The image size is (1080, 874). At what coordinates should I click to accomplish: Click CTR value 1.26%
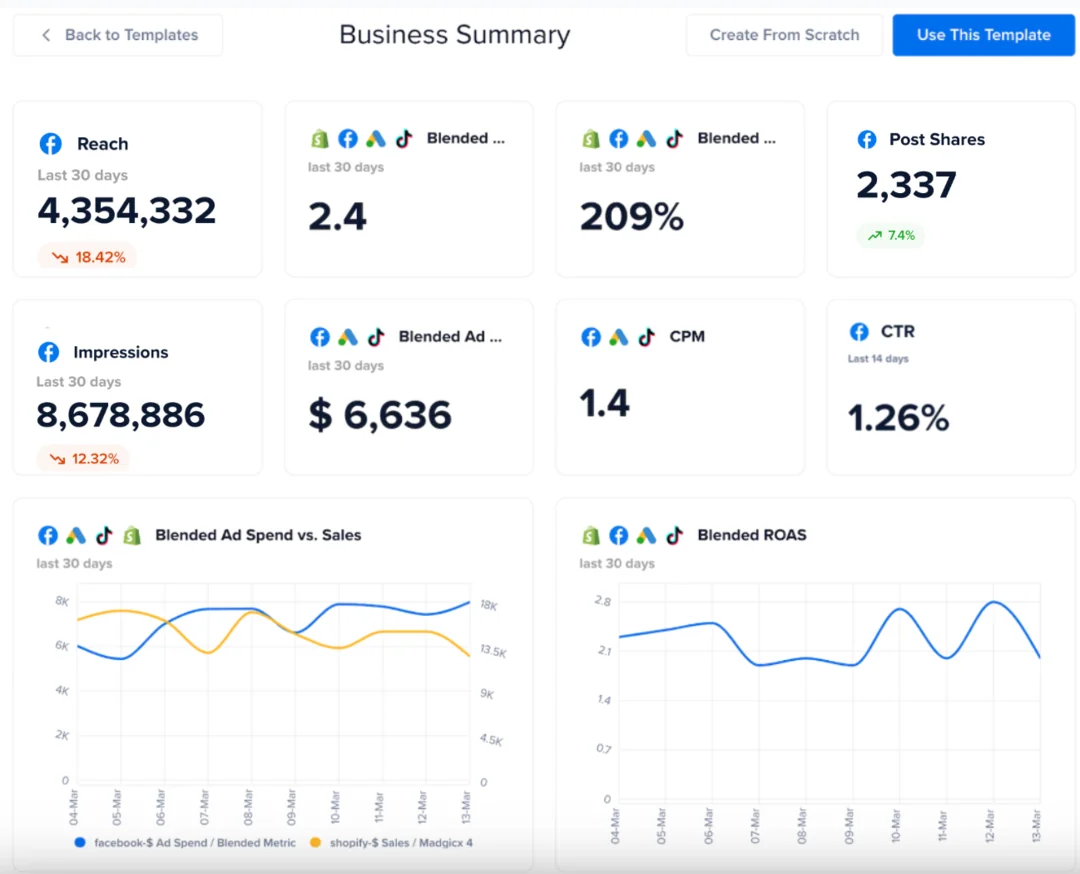[898, 418]
